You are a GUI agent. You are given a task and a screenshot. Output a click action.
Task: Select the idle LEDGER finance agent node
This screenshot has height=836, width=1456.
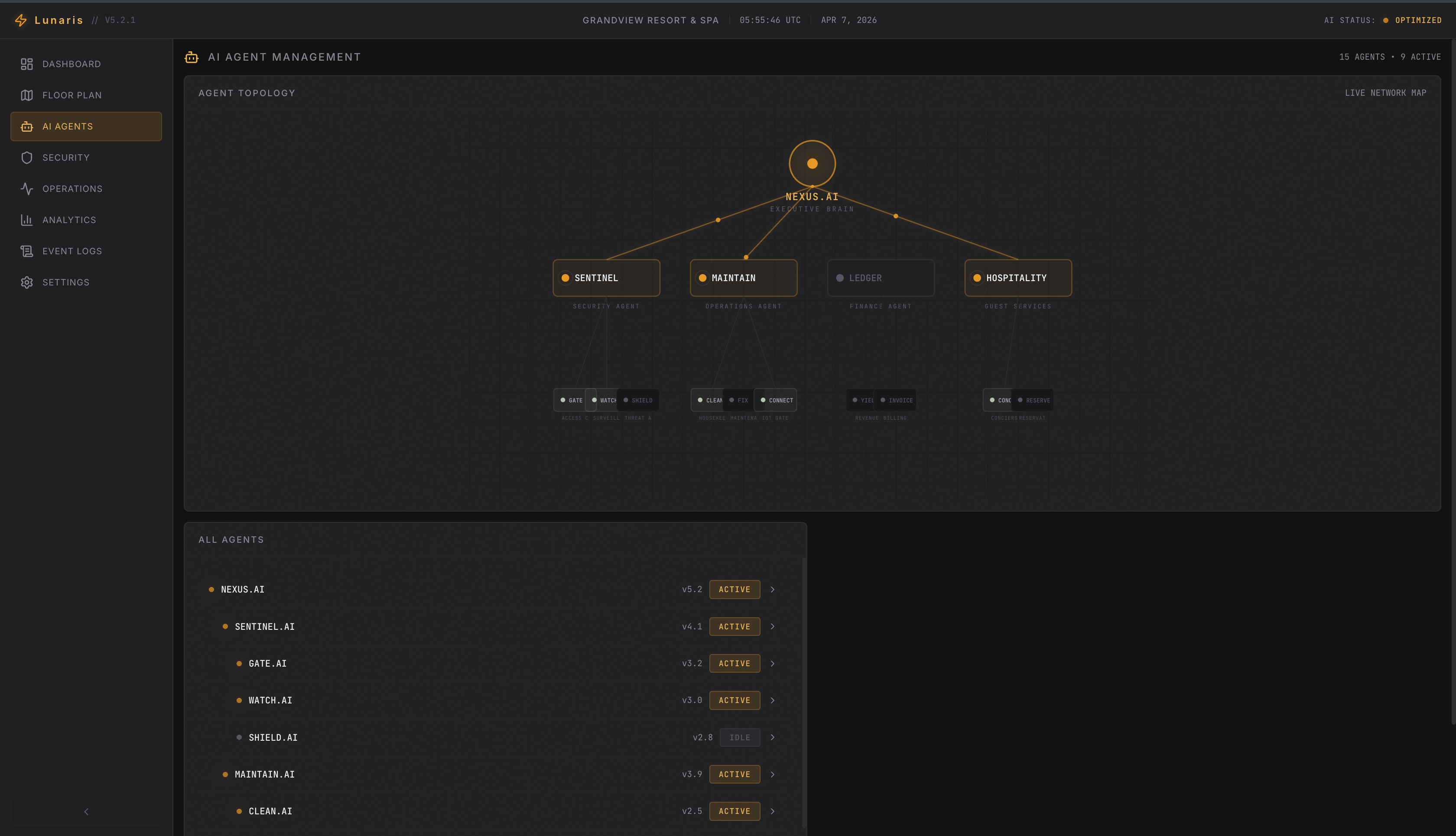pyautogui.click(x=881, y=278)
